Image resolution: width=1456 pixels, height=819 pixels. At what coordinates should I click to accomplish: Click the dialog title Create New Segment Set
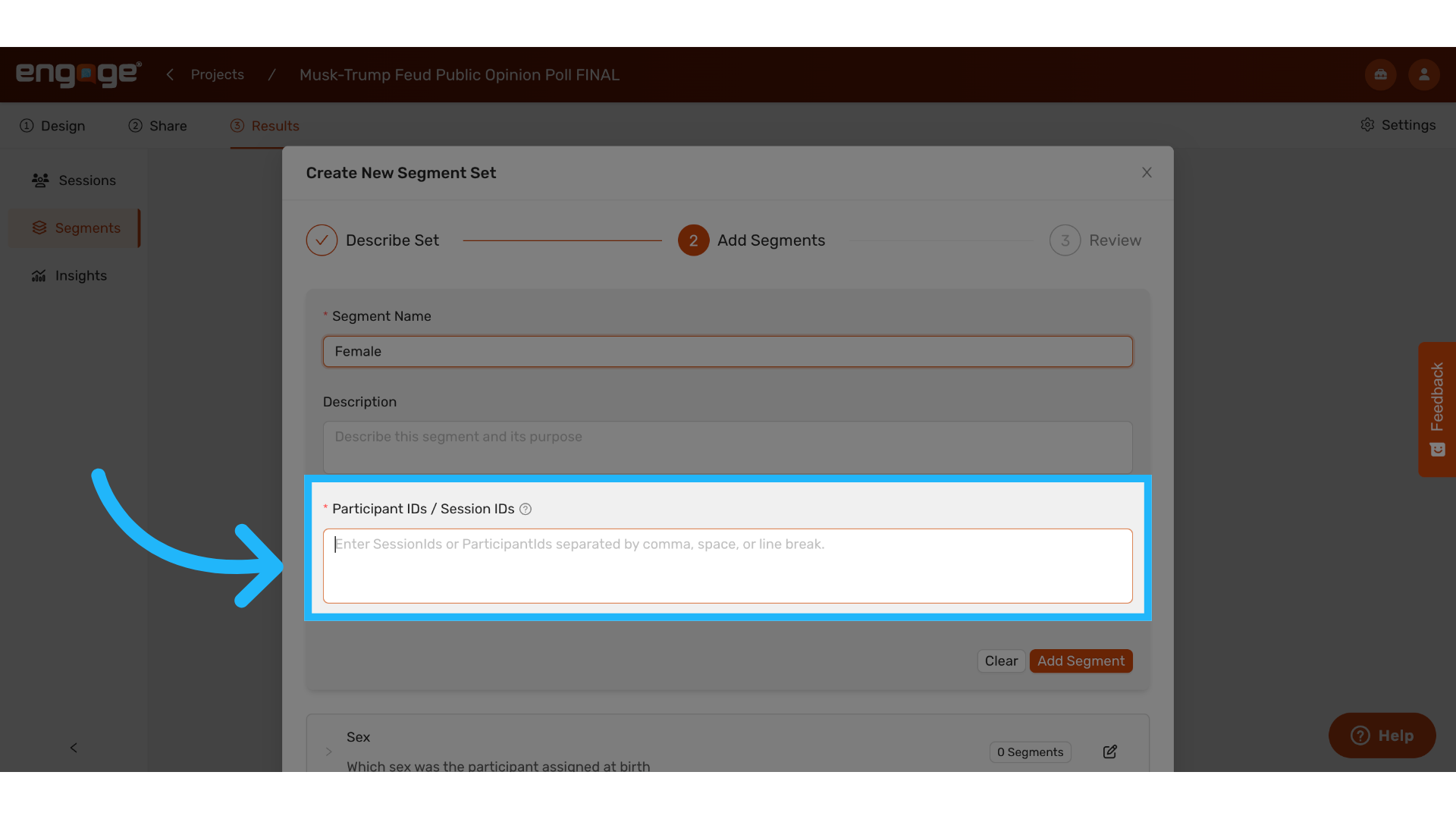point(401,173)
